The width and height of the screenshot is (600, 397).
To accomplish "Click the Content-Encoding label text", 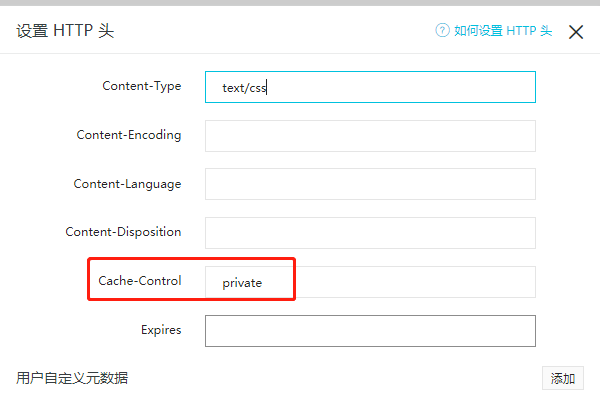I will [129, 135].
